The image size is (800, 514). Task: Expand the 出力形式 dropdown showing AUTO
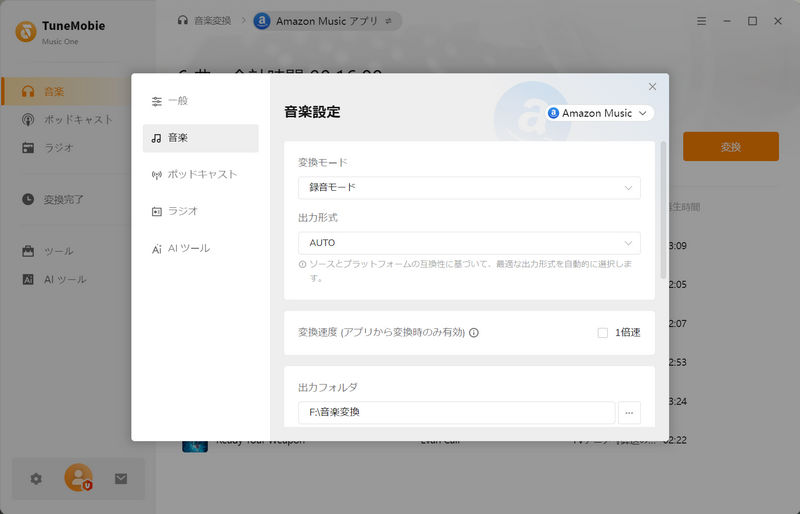point(469,243)
